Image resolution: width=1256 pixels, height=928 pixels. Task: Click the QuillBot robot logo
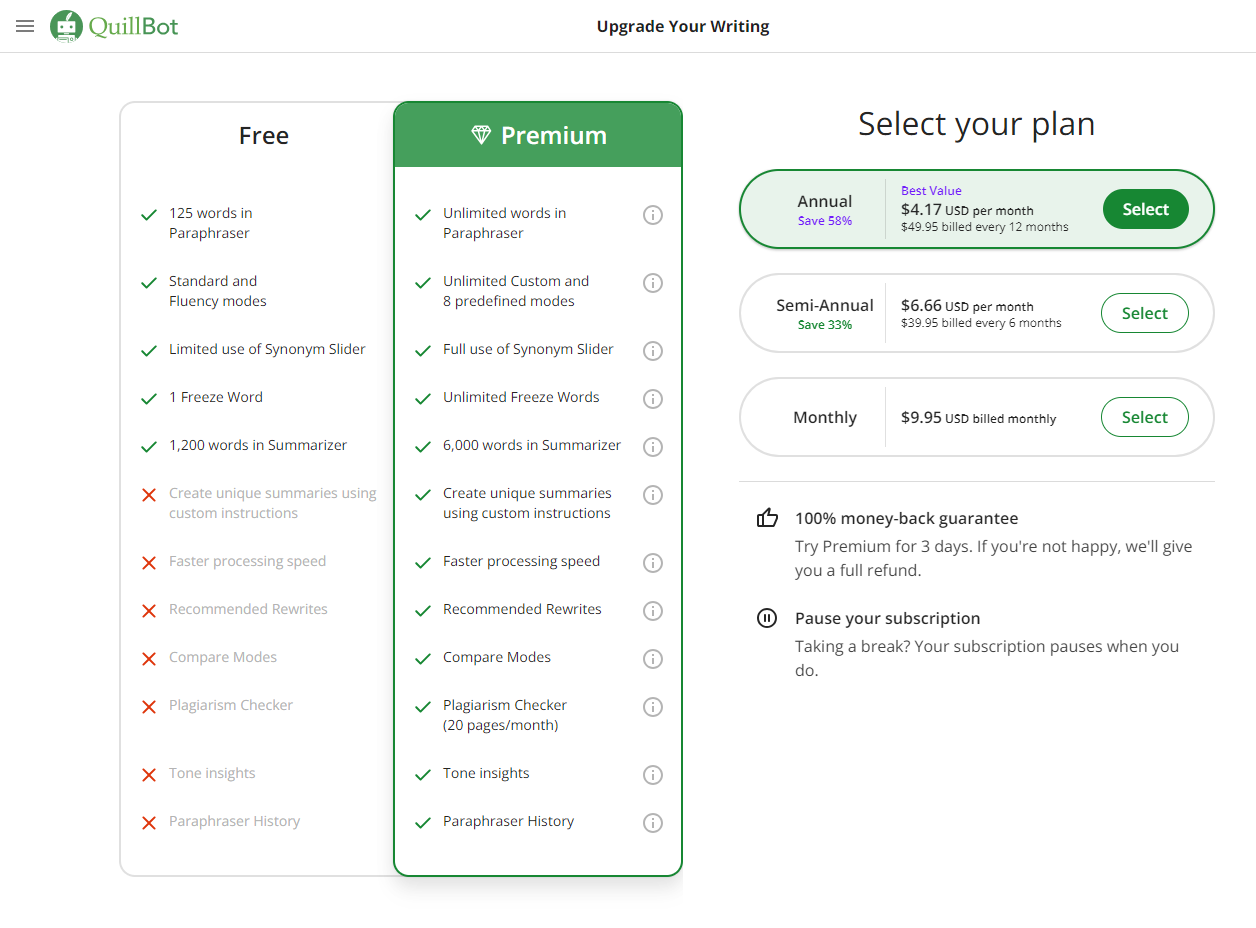pos(67,26)
